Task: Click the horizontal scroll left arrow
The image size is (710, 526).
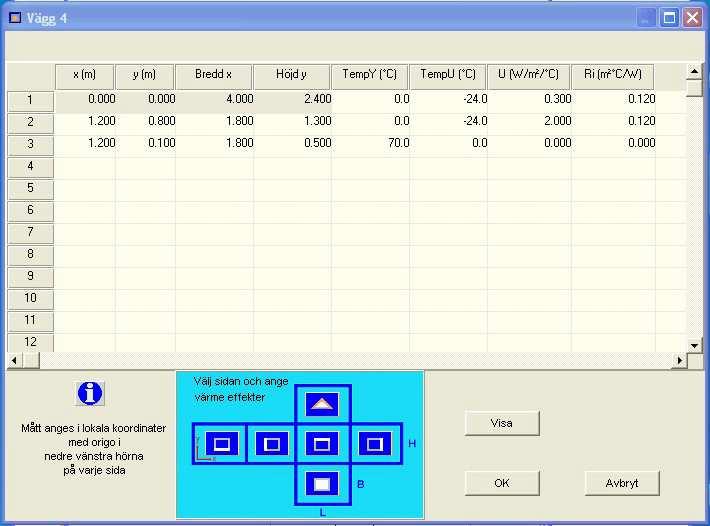Action: click(x=14, y=361)
